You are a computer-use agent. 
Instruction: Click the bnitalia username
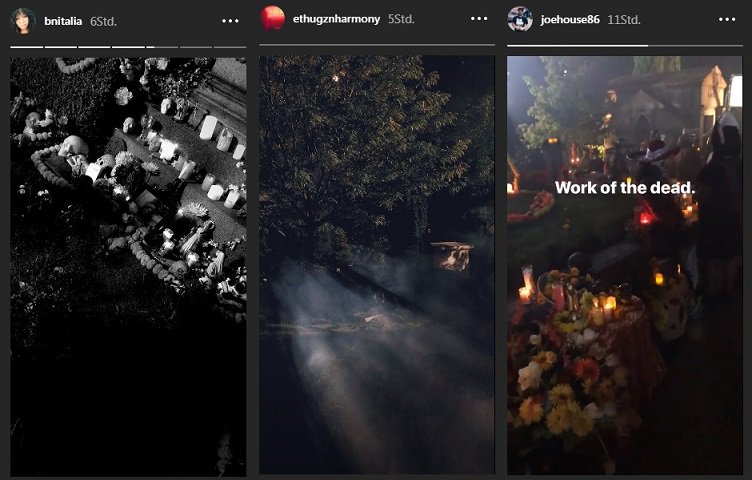pyautogui.click(x=63, y=21)
